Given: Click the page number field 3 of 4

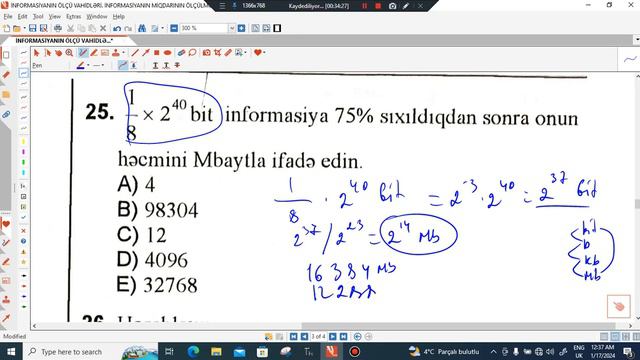Looking at the screenshot, I should pyautogui.click(x=318, y=336).
